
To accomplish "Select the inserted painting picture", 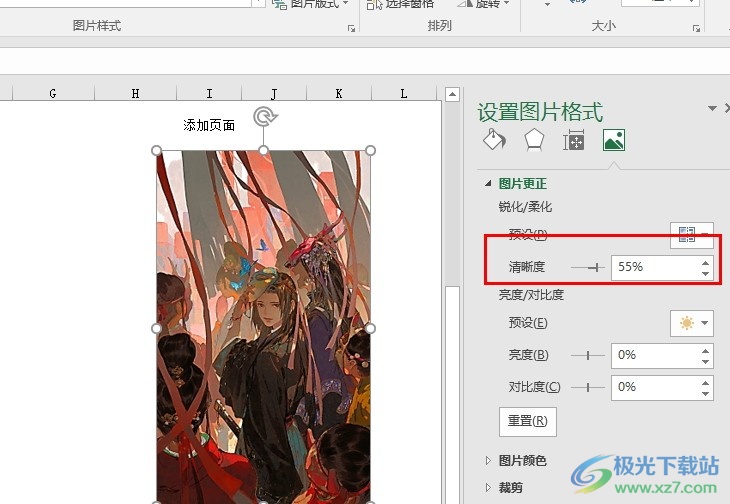I will (264, 326).
